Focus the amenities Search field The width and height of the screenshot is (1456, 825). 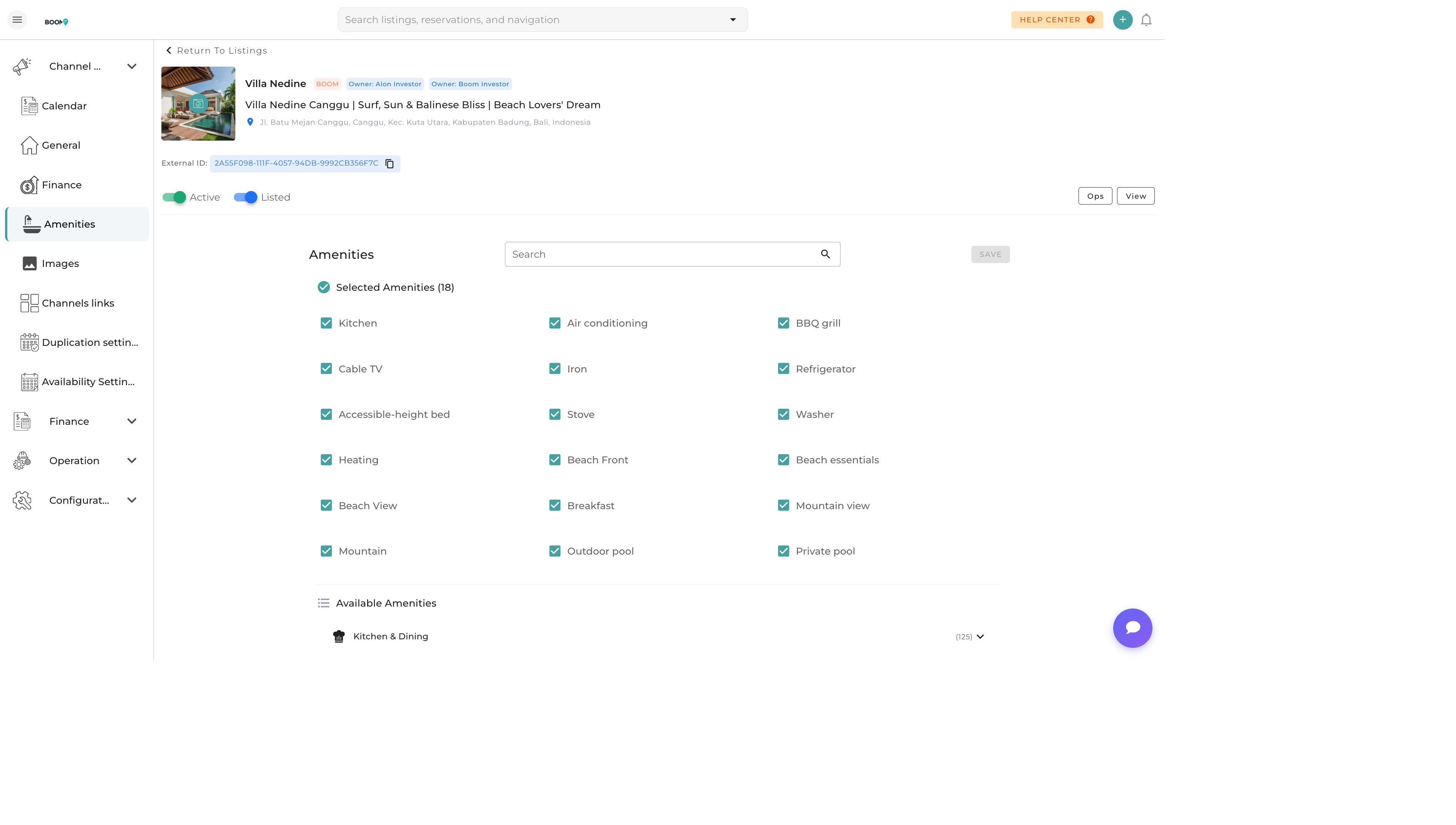pos(660,255)
